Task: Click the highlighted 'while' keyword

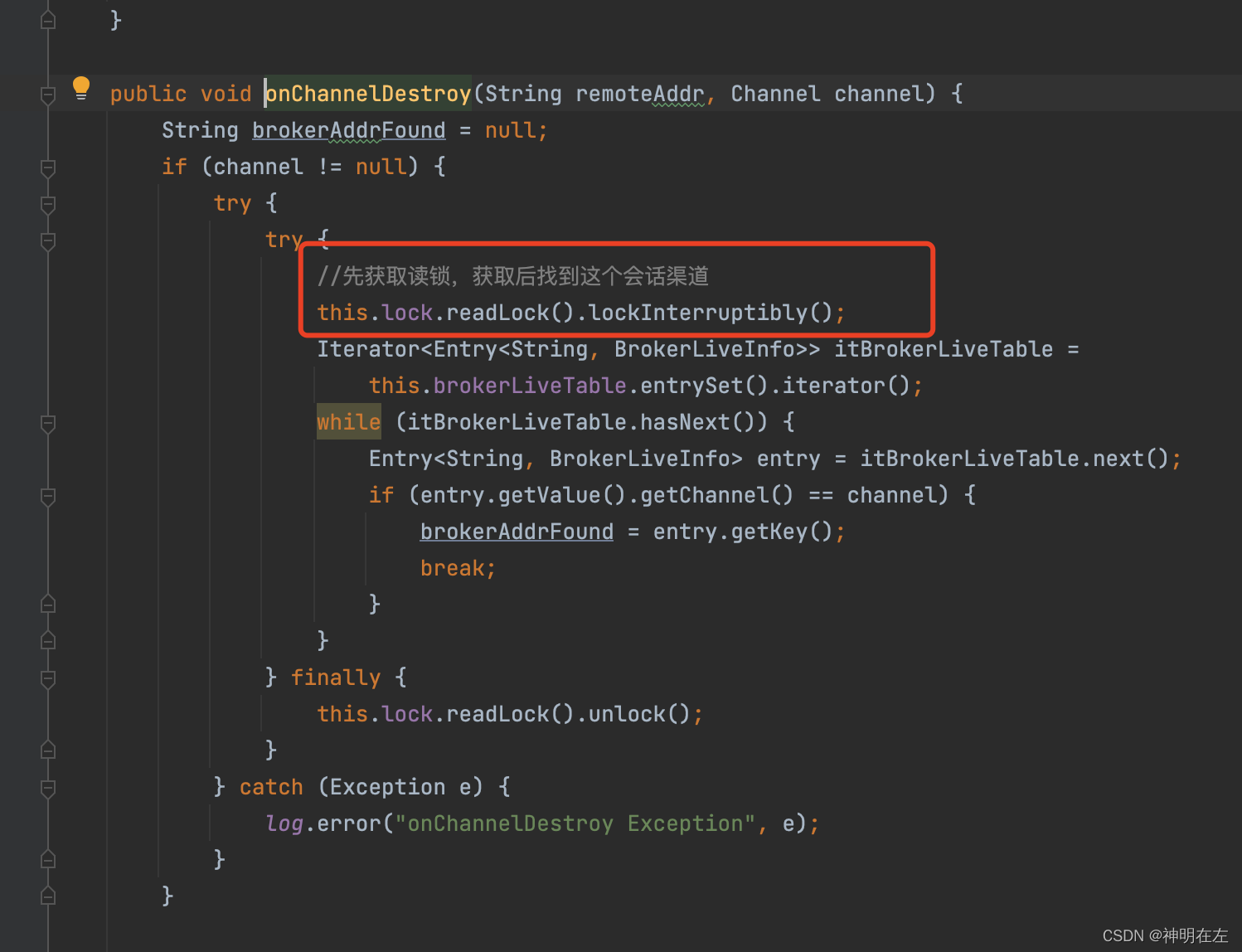Action: tap(348, 422)
